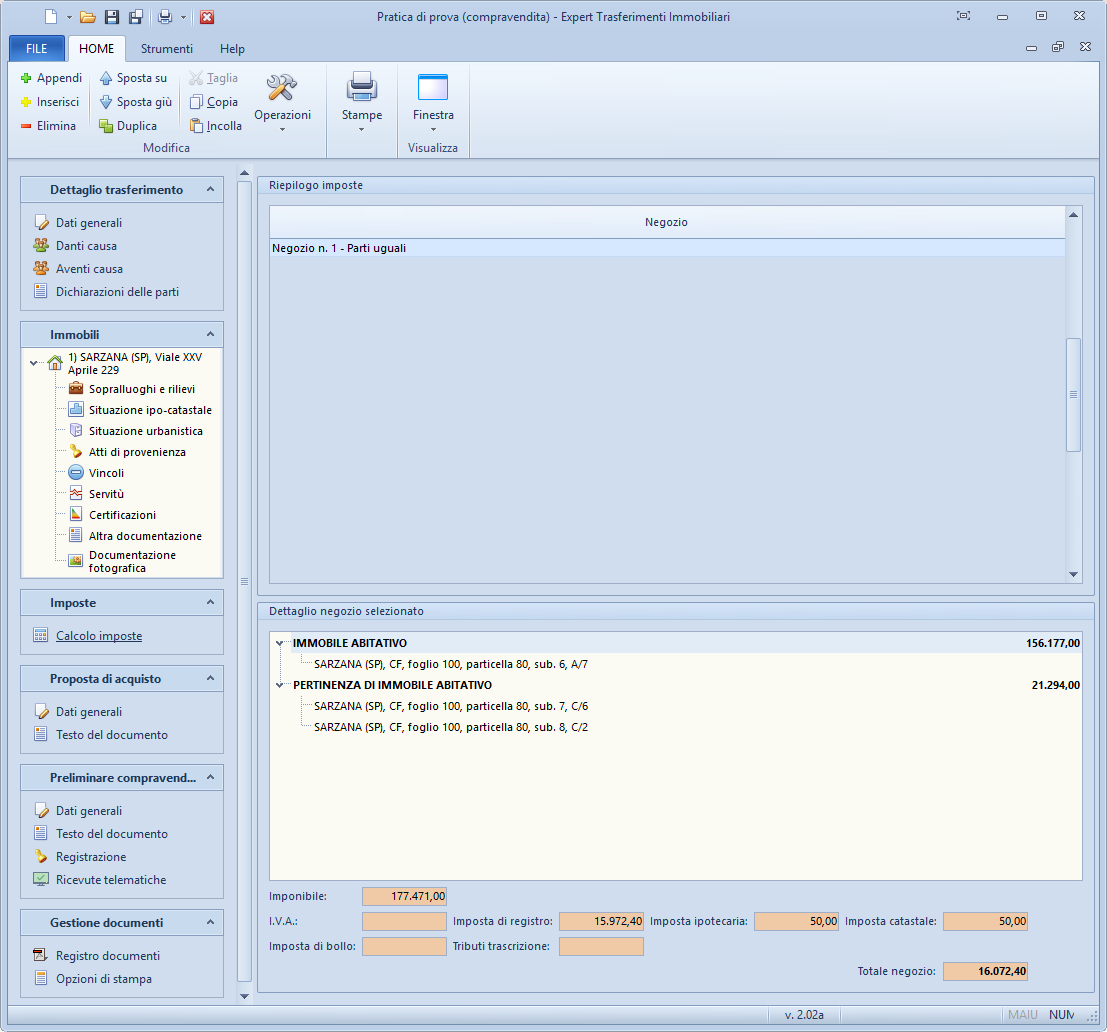Open the FILE menu tab
This screenshot has height=1032, width=1107.
pyautogui.click(x=36, y=49)
